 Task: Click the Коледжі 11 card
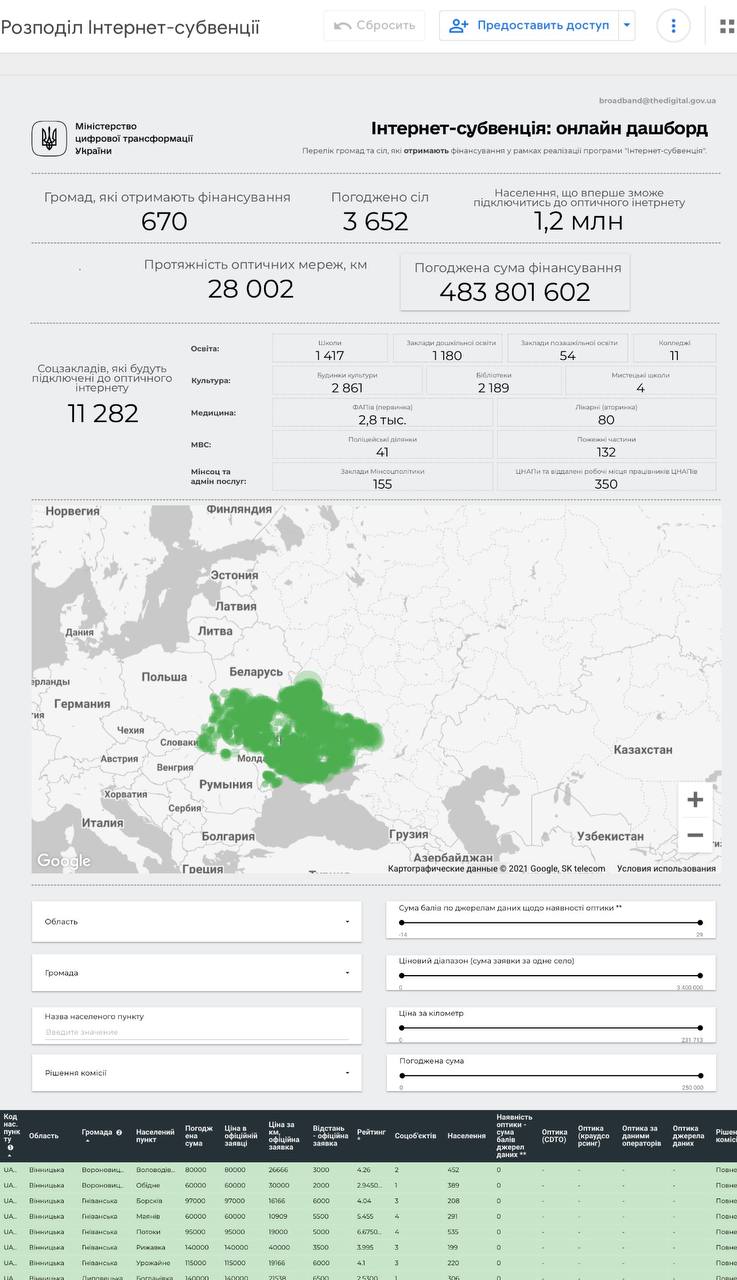click(674, 348)
